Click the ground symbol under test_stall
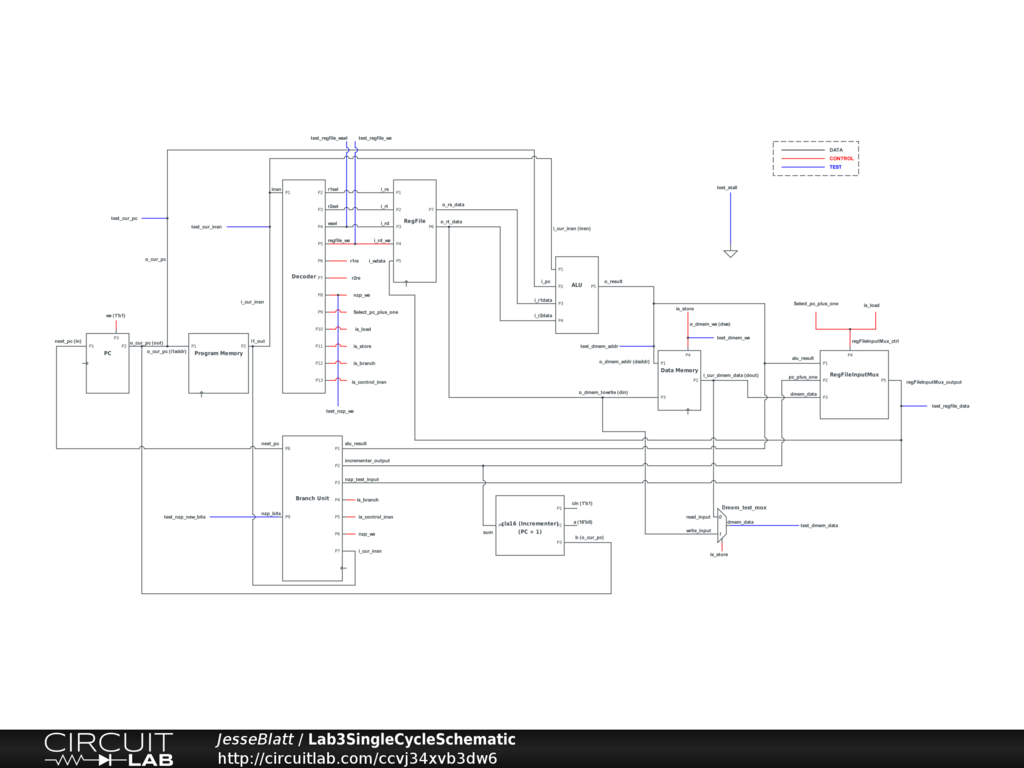 [730, 254]
